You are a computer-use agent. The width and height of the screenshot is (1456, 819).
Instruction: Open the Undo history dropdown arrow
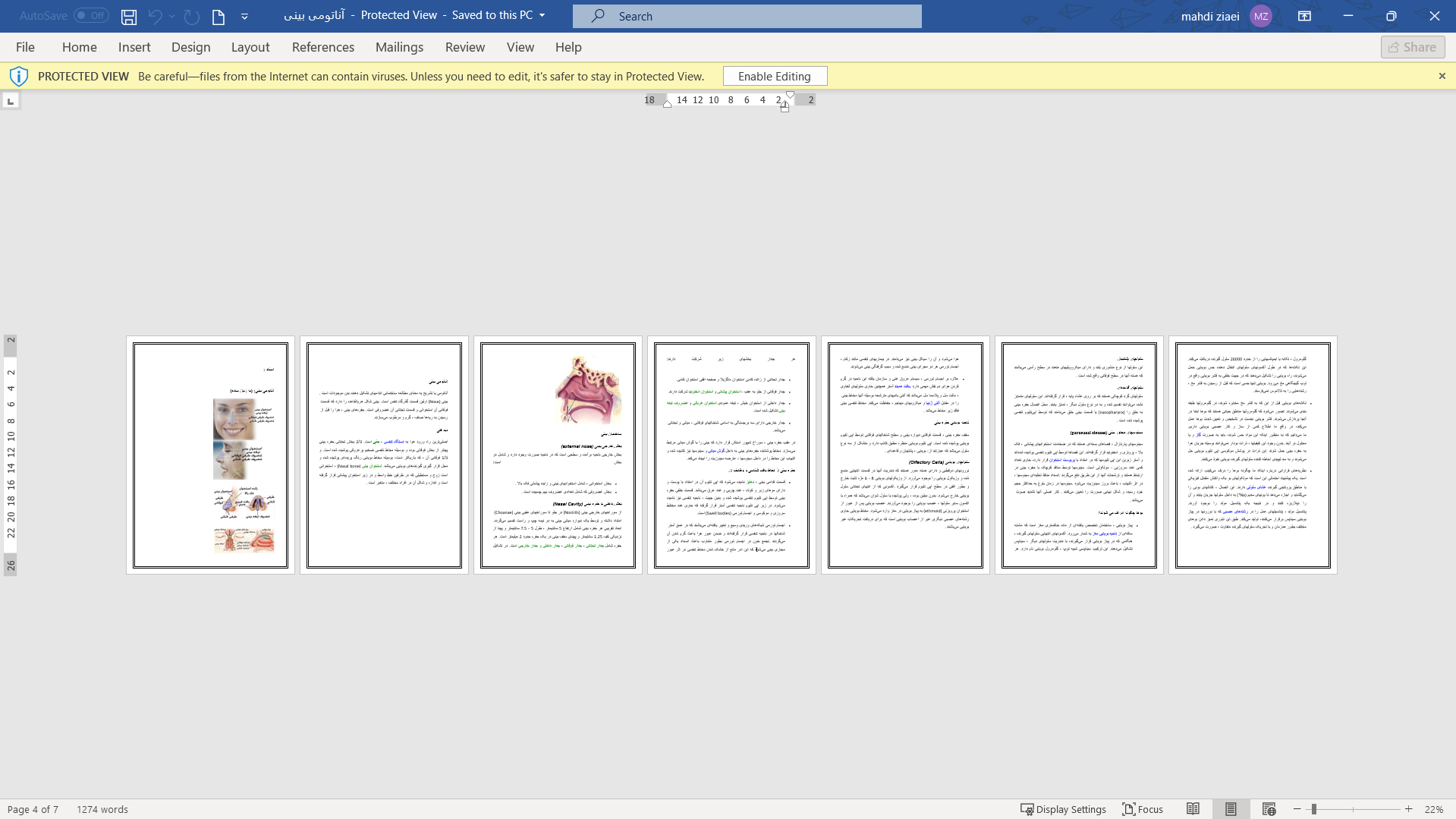[x=172, y=16]
